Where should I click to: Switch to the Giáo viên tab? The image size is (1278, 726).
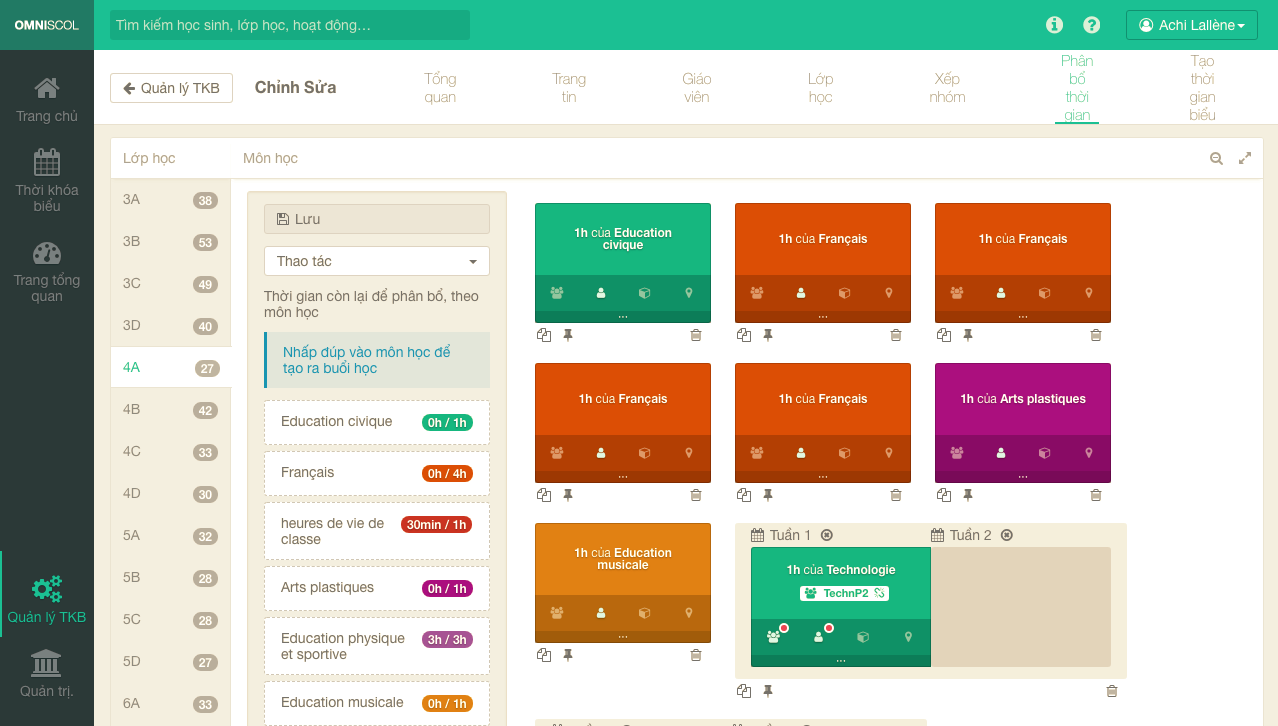(696, 88)
